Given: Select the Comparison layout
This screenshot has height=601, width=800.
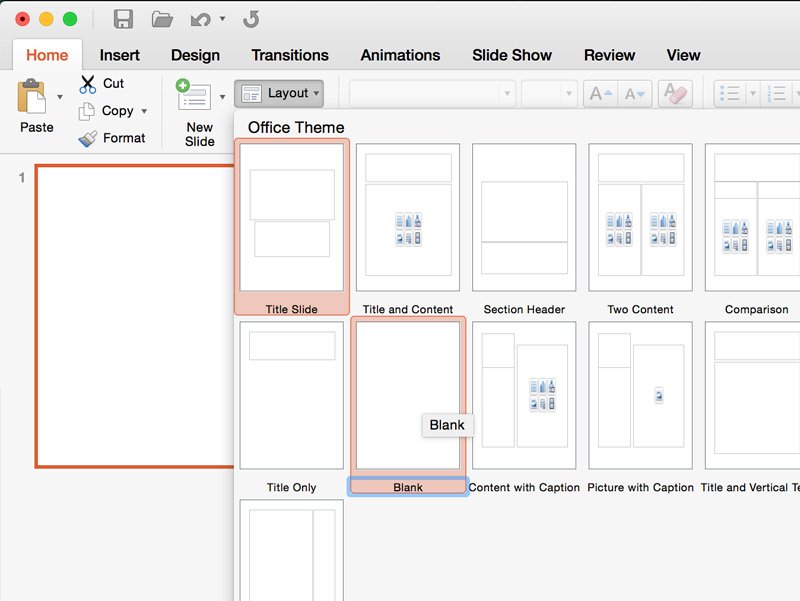Looking at the screenshot, I should [753, 228].
